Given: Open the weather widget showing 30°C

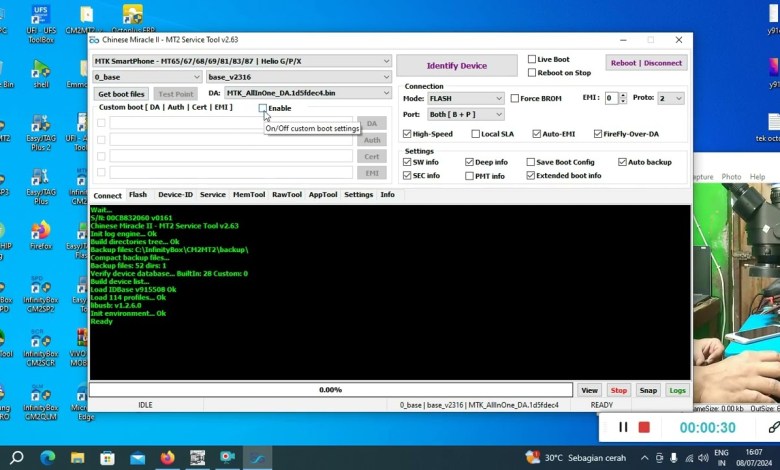Looking at the screenshot, I should point(576,458).
